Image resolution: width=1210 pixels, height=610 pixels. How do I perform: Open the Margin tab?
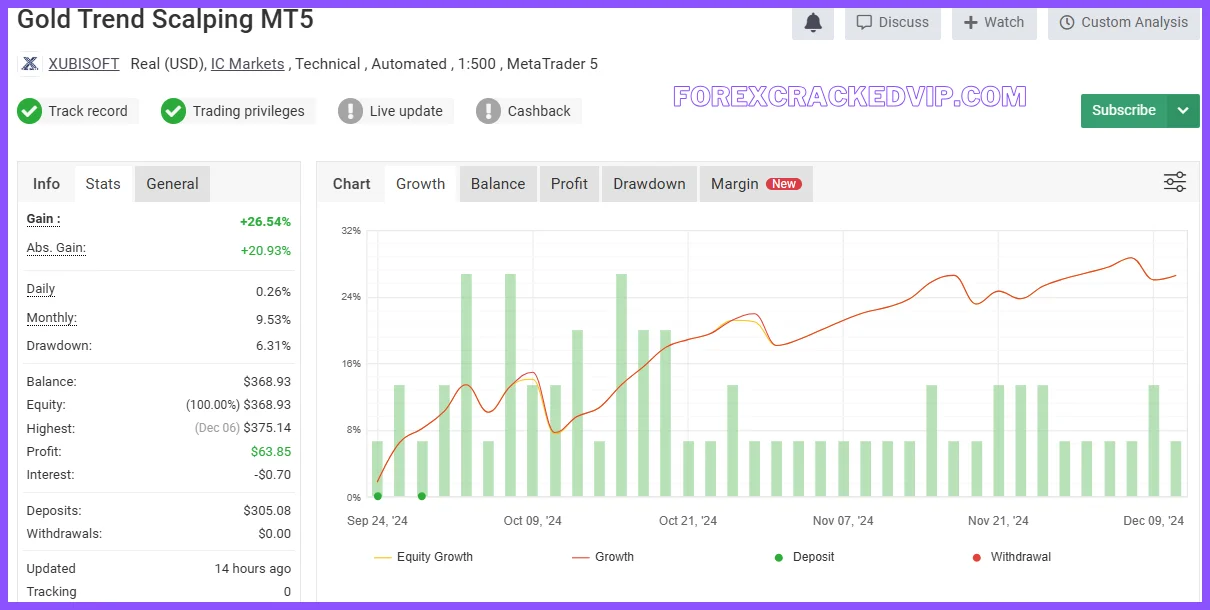[x=756, y=184]
